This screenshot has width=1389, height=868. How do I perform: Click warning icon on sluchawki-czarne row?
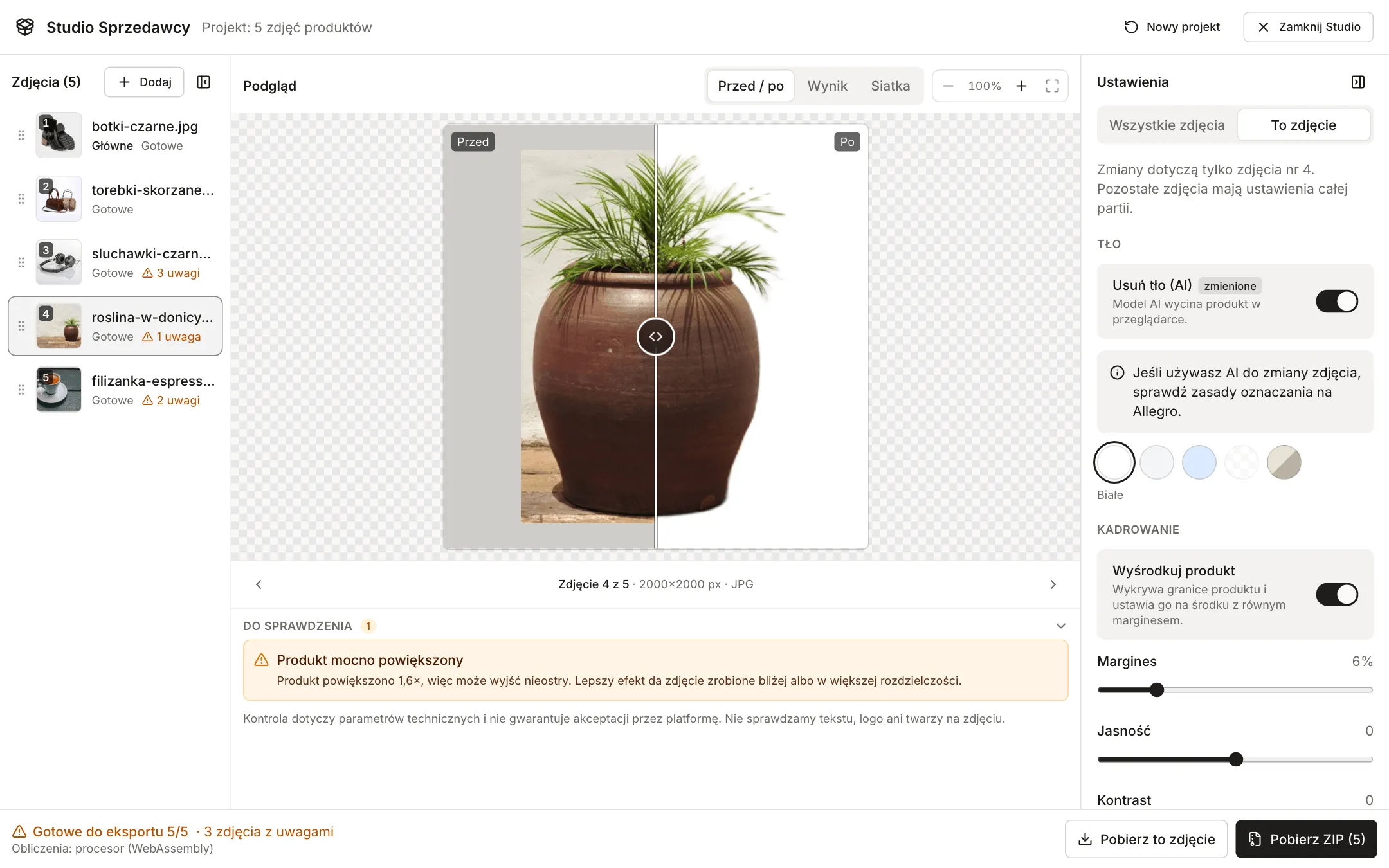click(147, 273)
